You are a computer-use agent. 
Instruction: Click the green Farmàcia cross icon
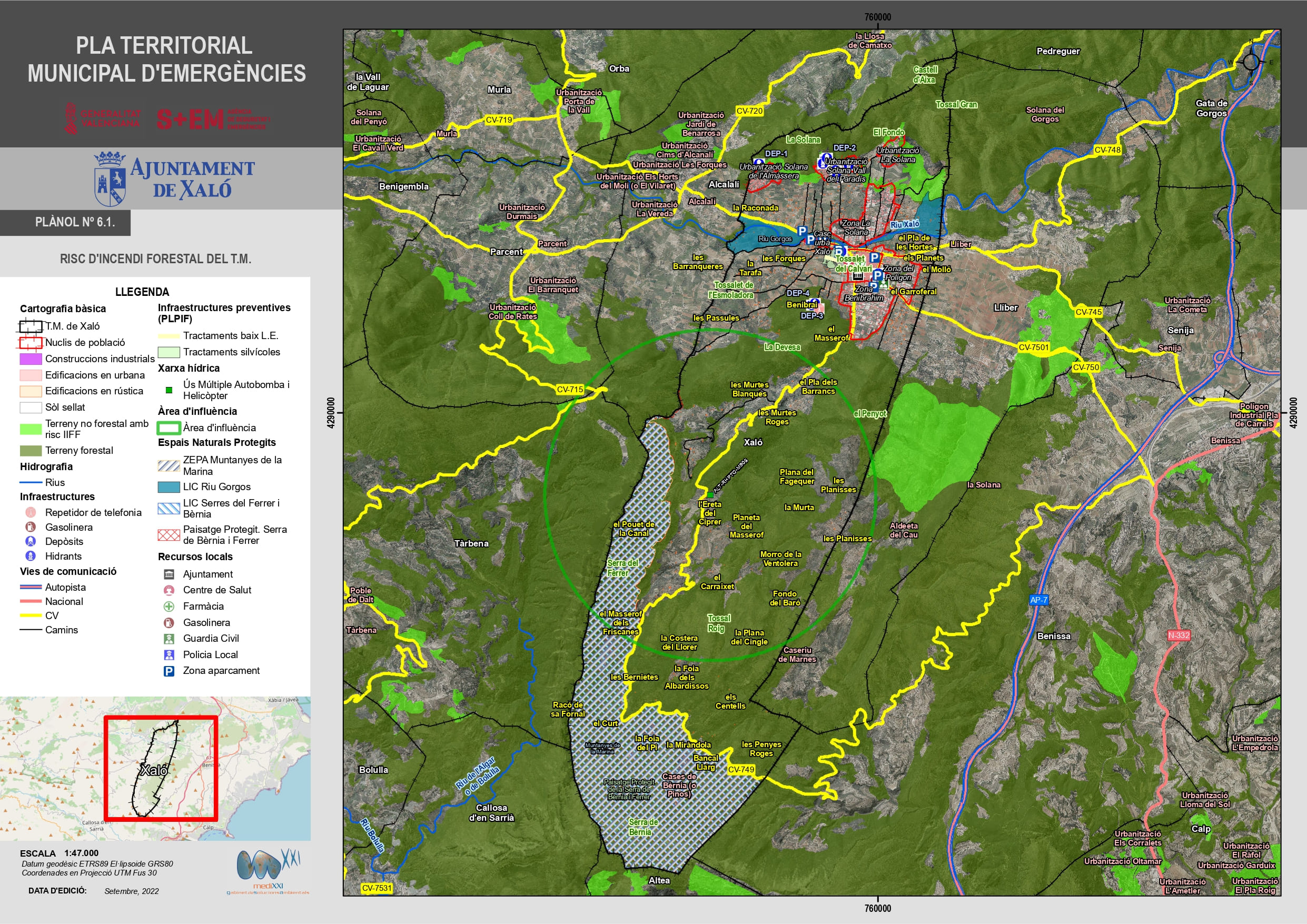[169, 607]
